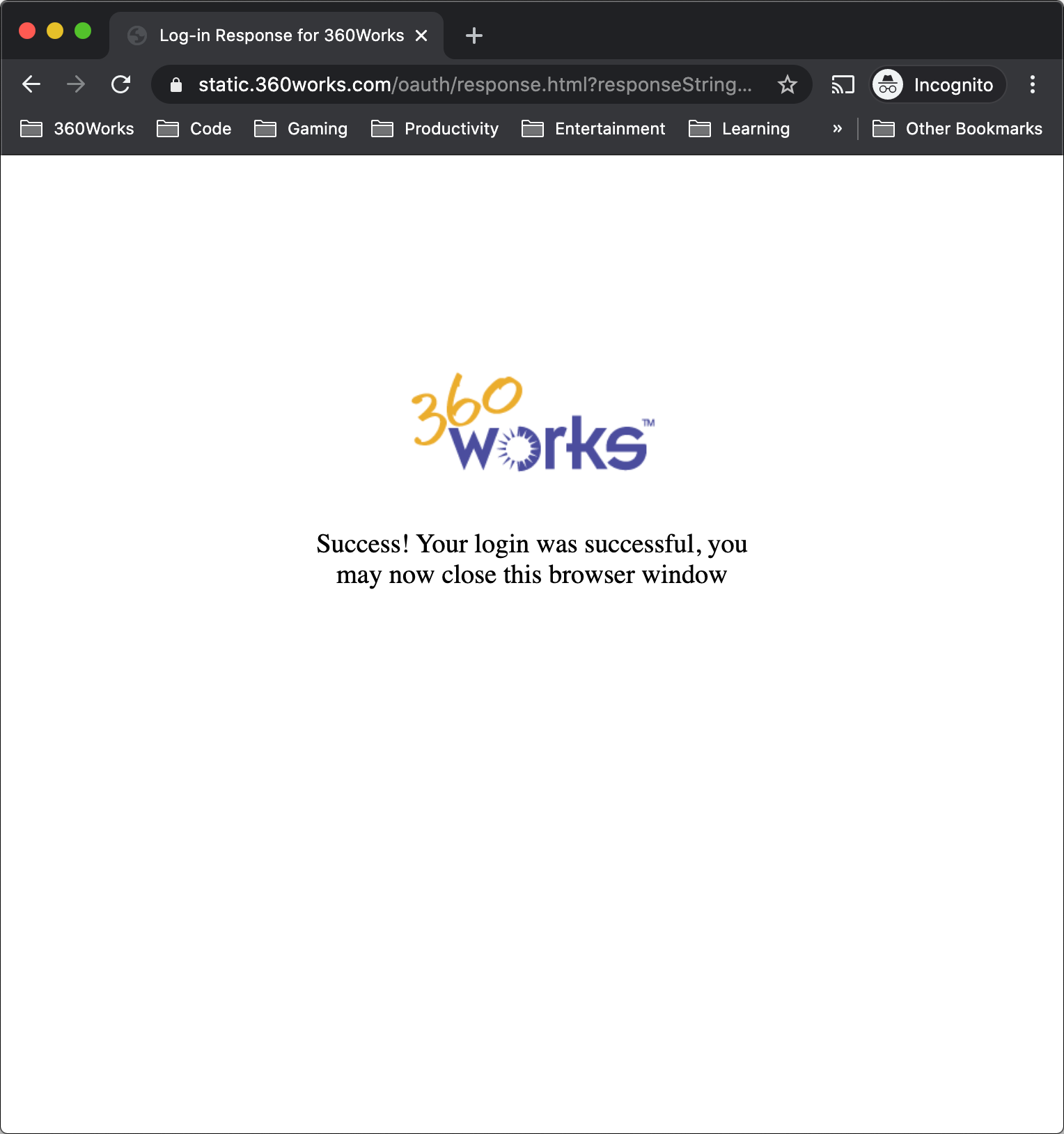Open the Incognito profile button
Image resolution: width=1064 pixels, height=1134 pixels.
[x=937, y=84]
